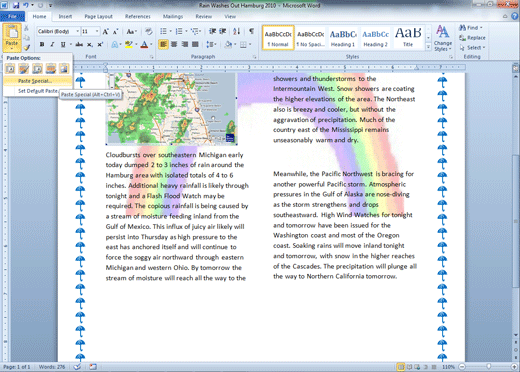The width and height of the screenshot is (520, 372).
Task: Click the Clear Formatting icon
Action: pos(149,32)
